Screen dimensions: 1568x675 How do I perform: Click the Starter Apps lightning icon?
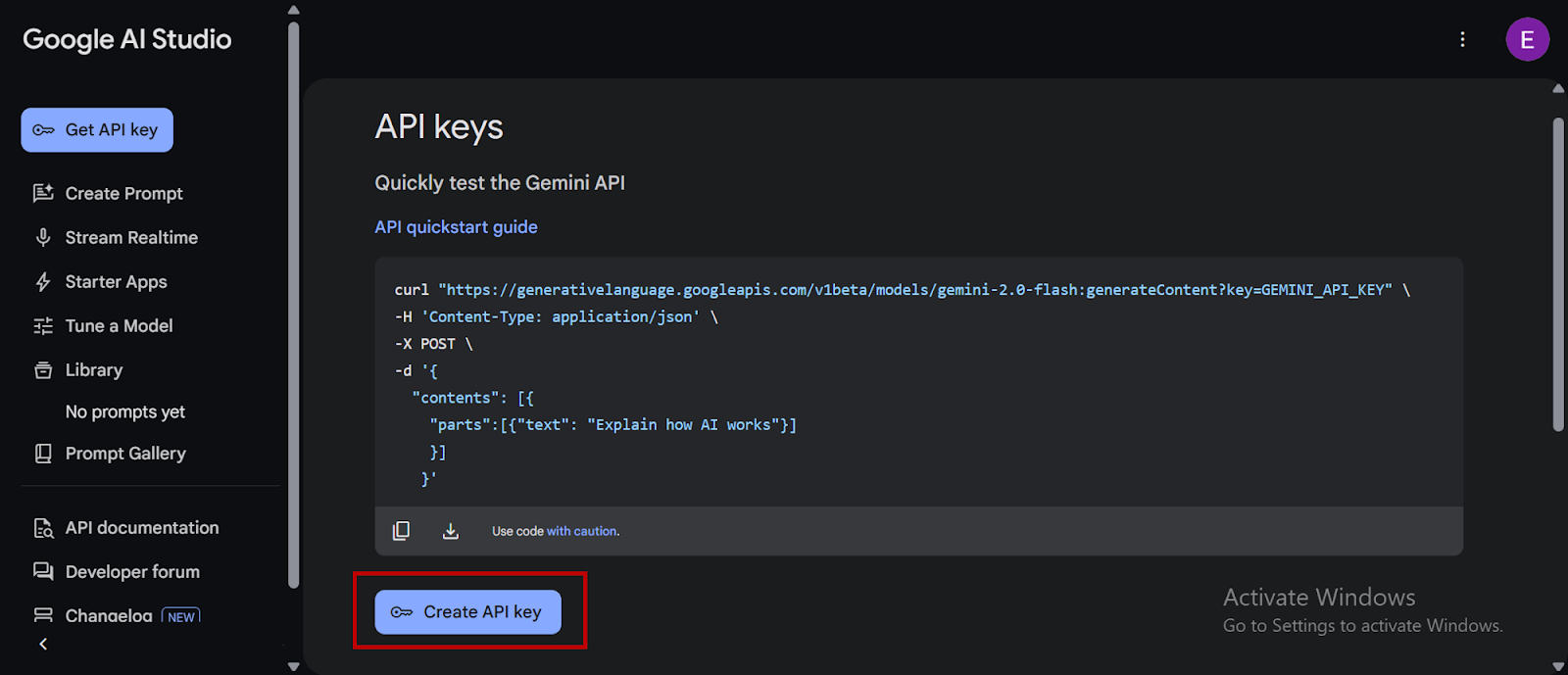coord(43,282)
